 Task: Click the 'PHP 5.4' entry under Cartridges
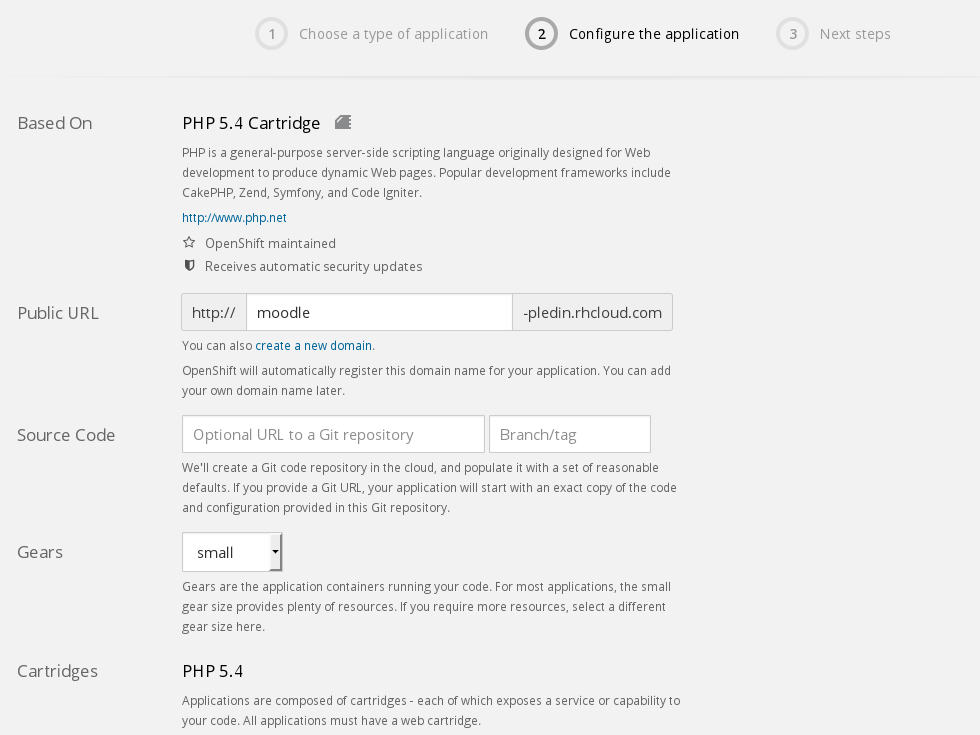pyautogui.click(x=212, y=671)
